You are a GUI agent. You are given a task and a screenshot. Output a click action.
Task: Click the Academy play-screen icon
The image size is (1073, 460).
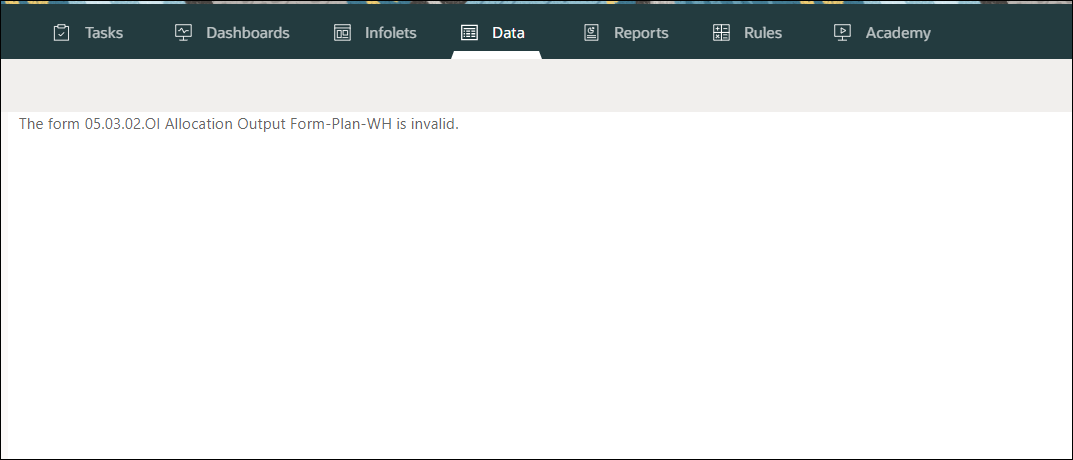pos(842,33)
